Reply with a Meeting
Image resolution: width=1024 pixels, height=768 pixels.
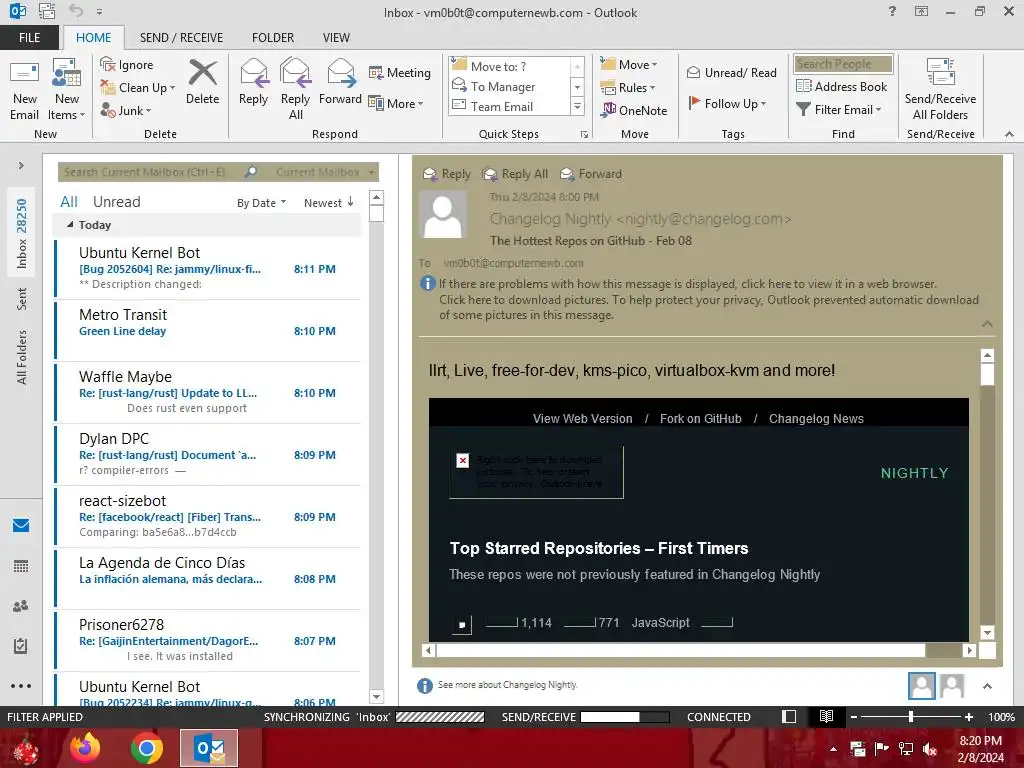(400, 72)
